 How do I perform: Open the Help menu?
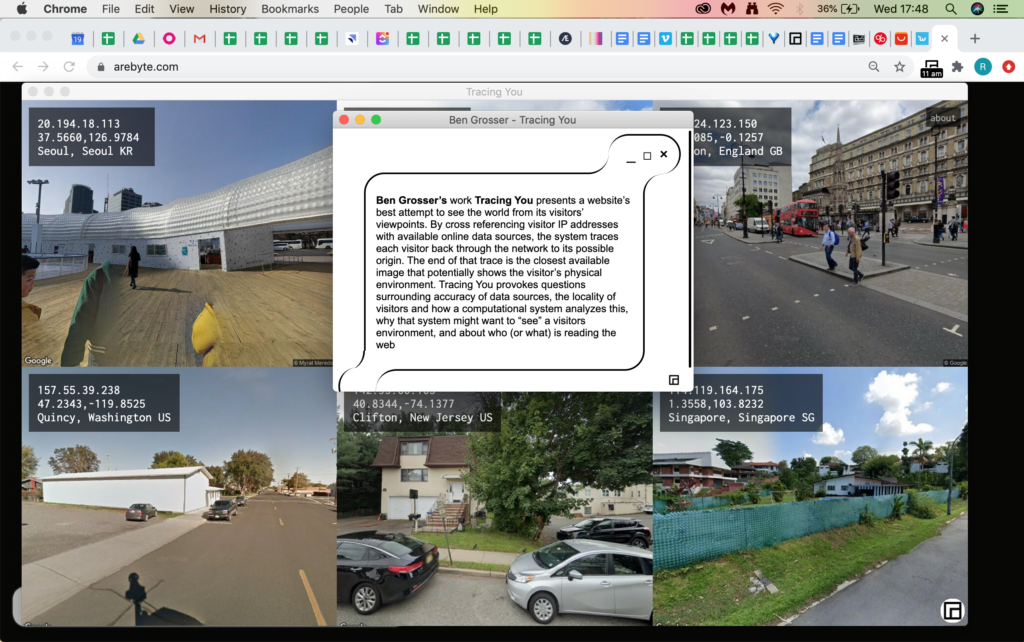coord(486,9)
